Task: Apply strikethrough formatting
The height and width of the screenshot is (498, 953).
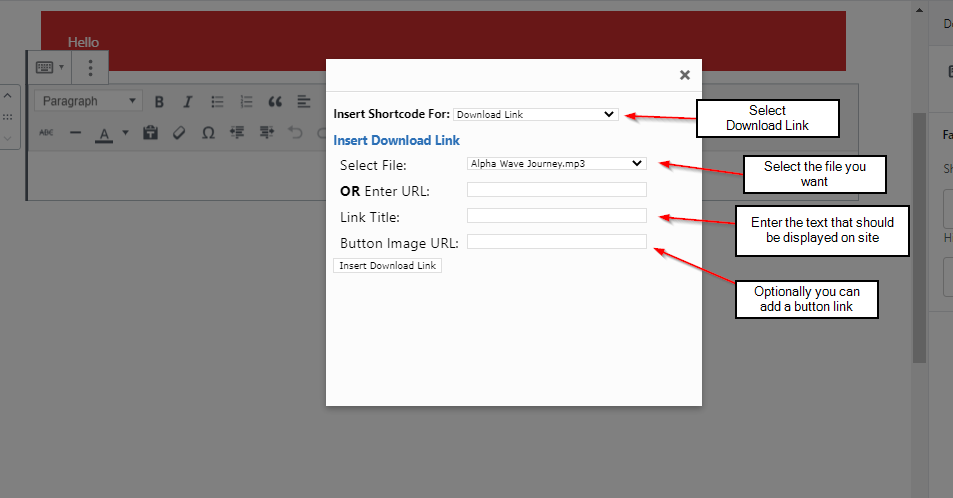Action: [x=46, y=132]
